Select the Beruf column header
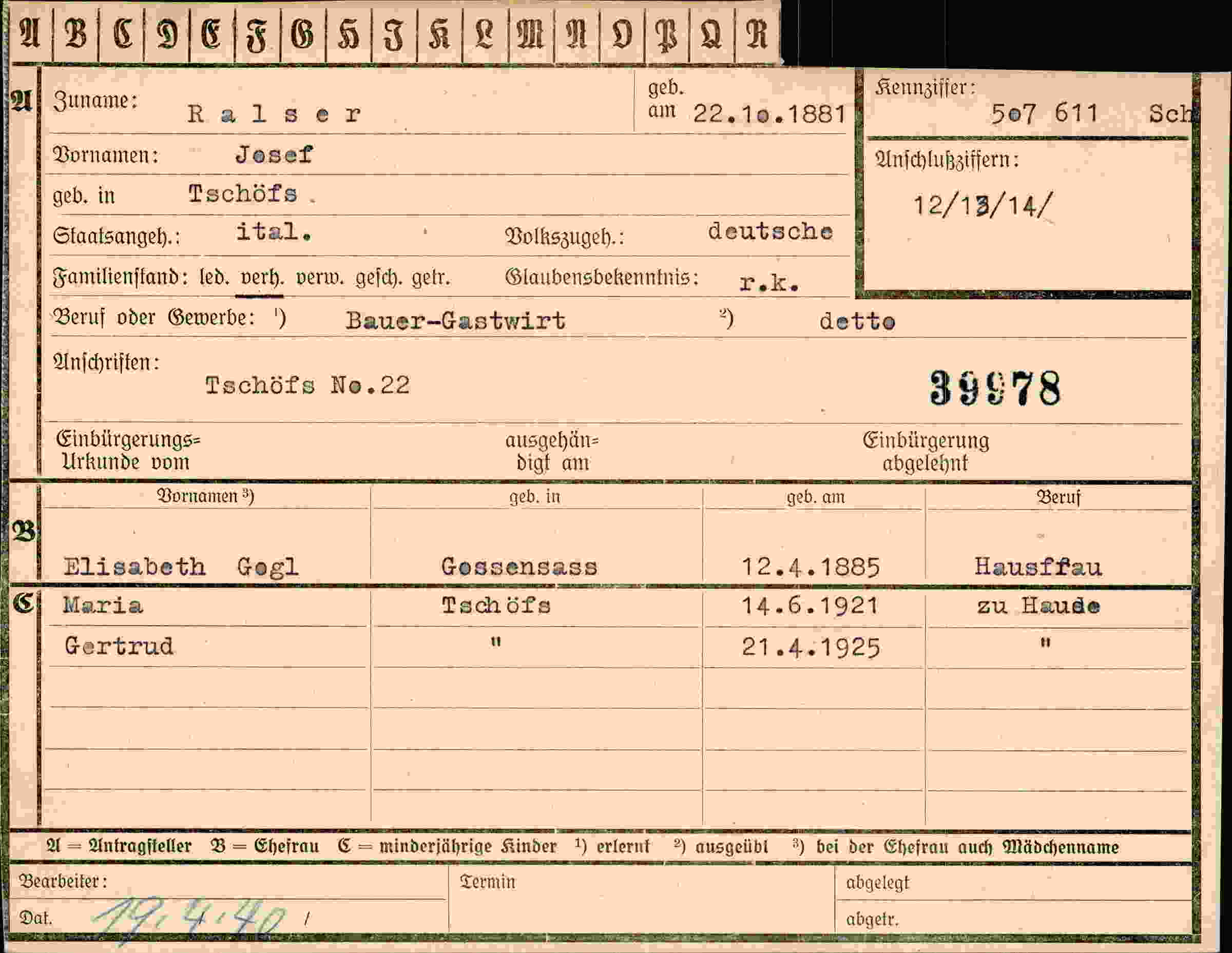 click(1058, 497)
